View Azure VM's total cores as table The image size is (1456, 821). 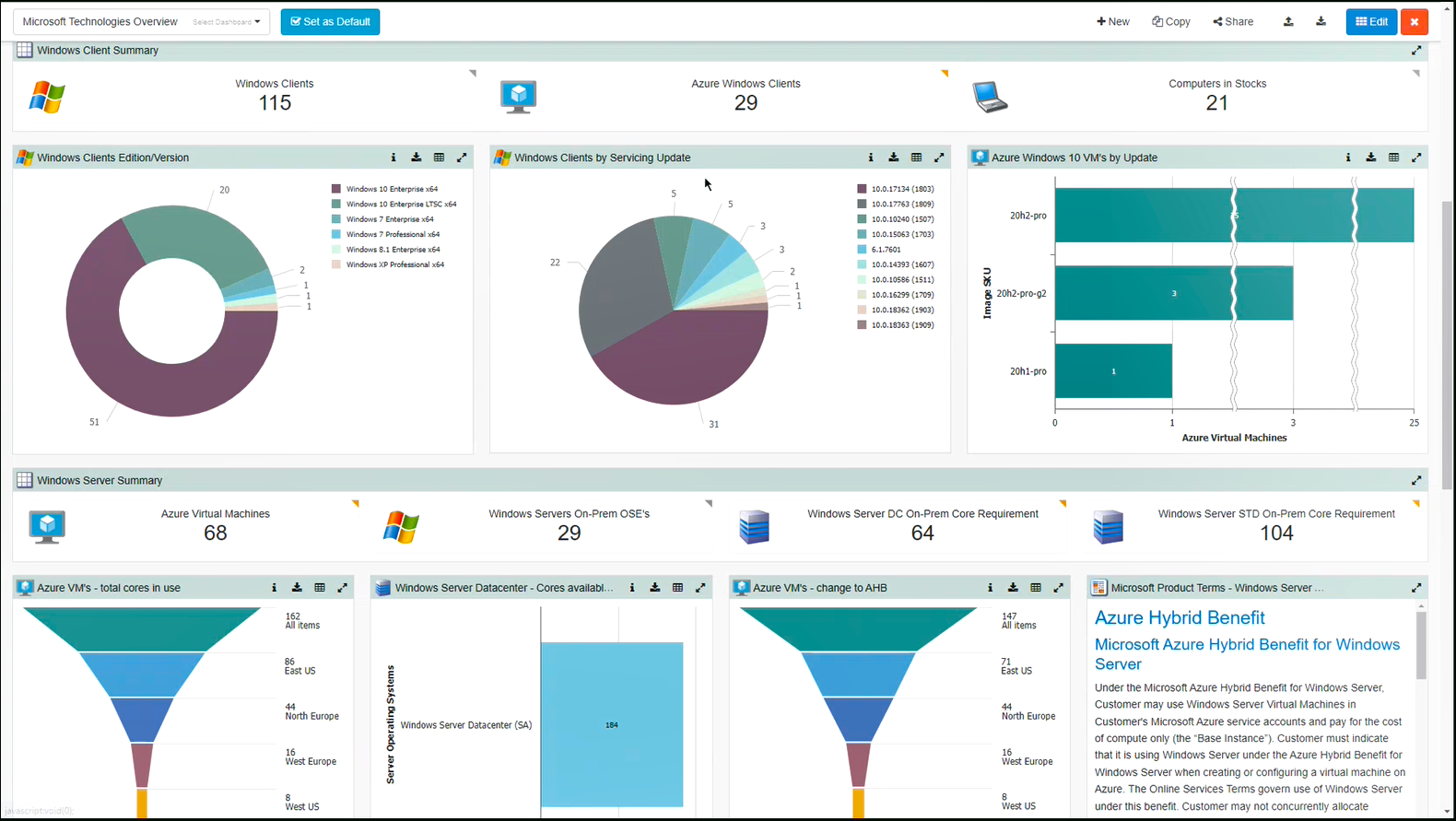[320, 588]
